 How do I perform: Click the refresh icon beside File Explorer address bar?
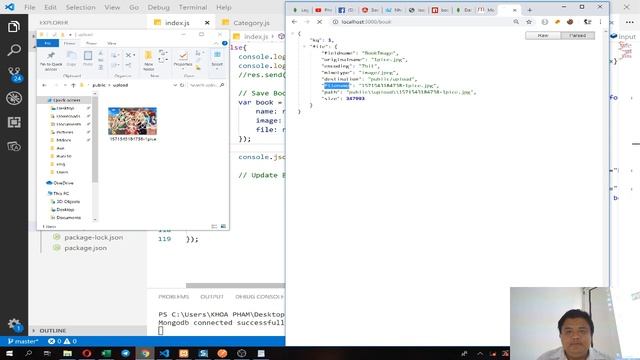pyautogui.click(x=182, y=85)
